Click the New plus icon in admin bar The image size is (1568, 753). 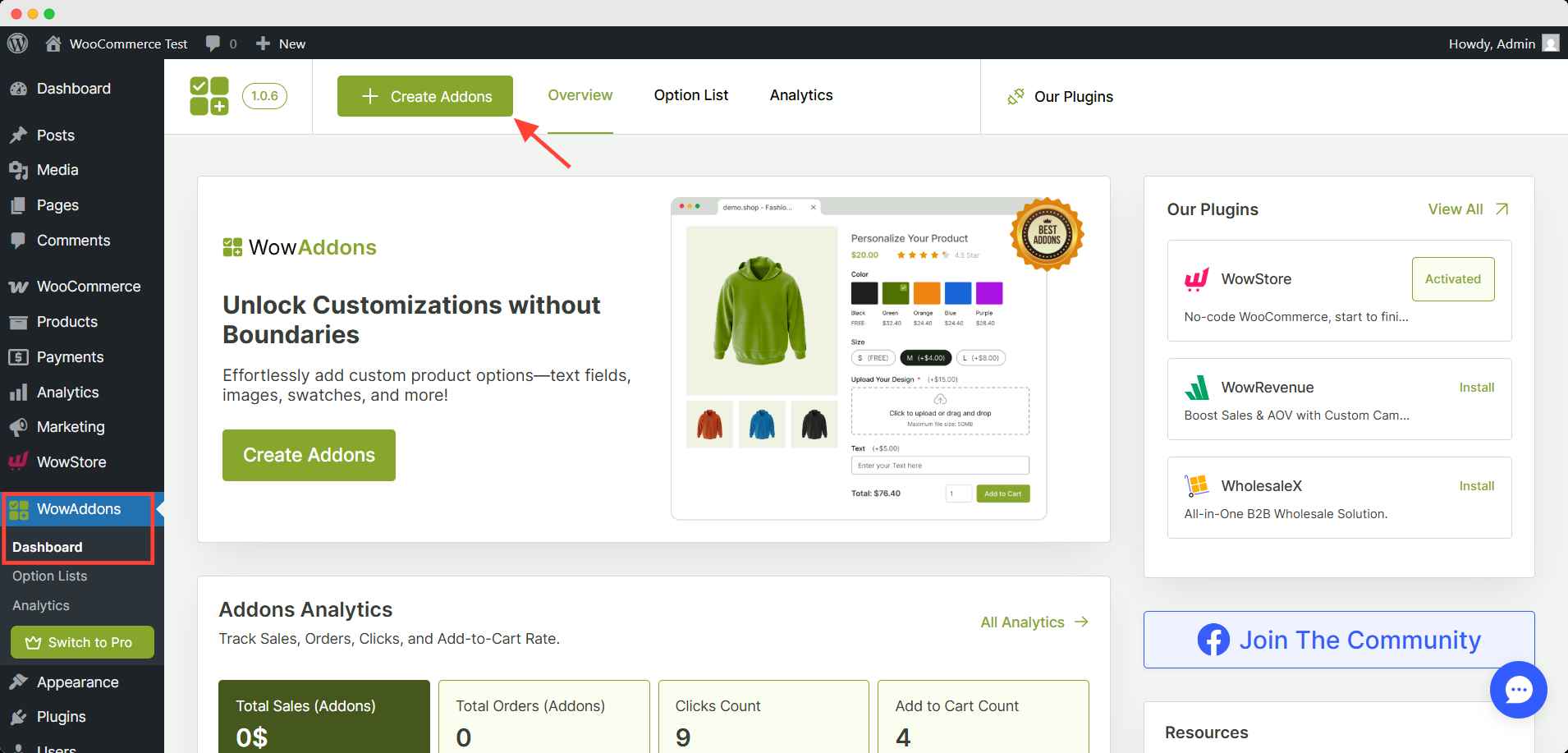point(263,44)
